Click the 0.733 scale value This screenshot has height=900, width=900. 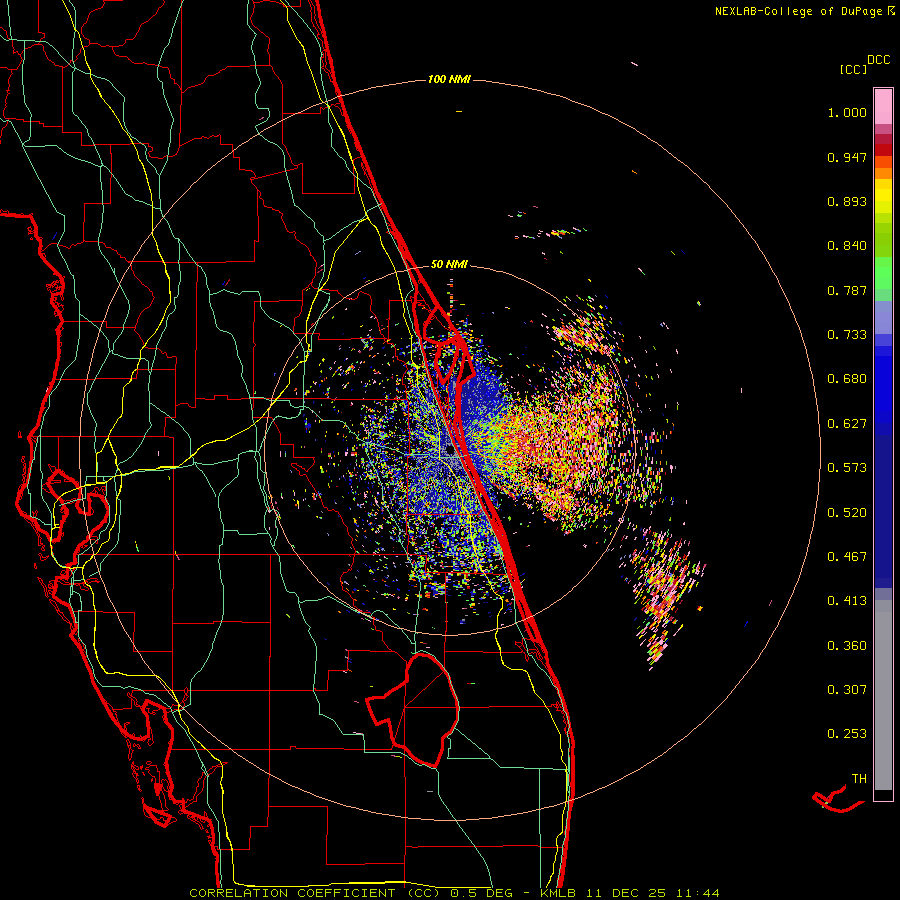click(847, 335)
